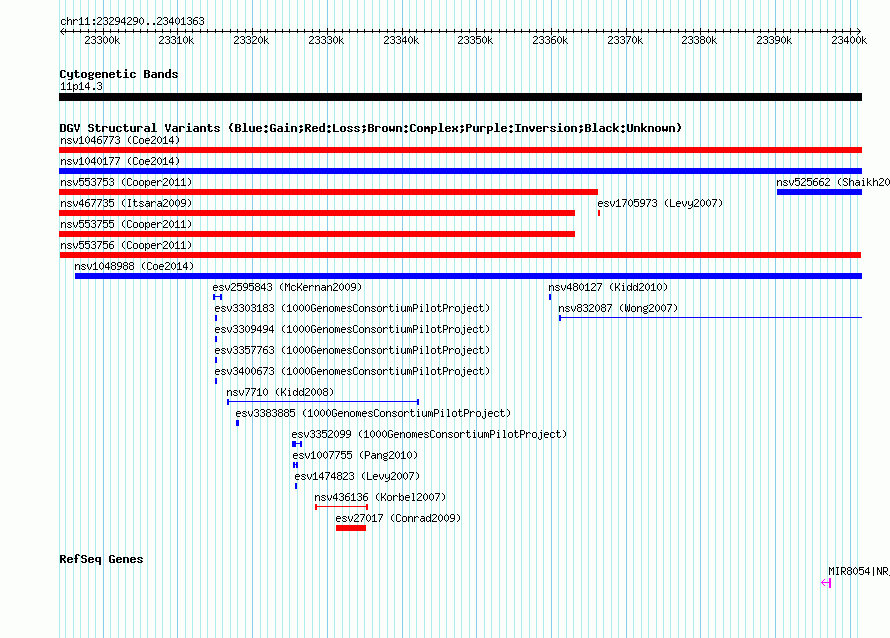Open the nsv436136 (Korbel2007) variant label
The height and width of the screenshot is (638, 890).
[x=380, y=497]
